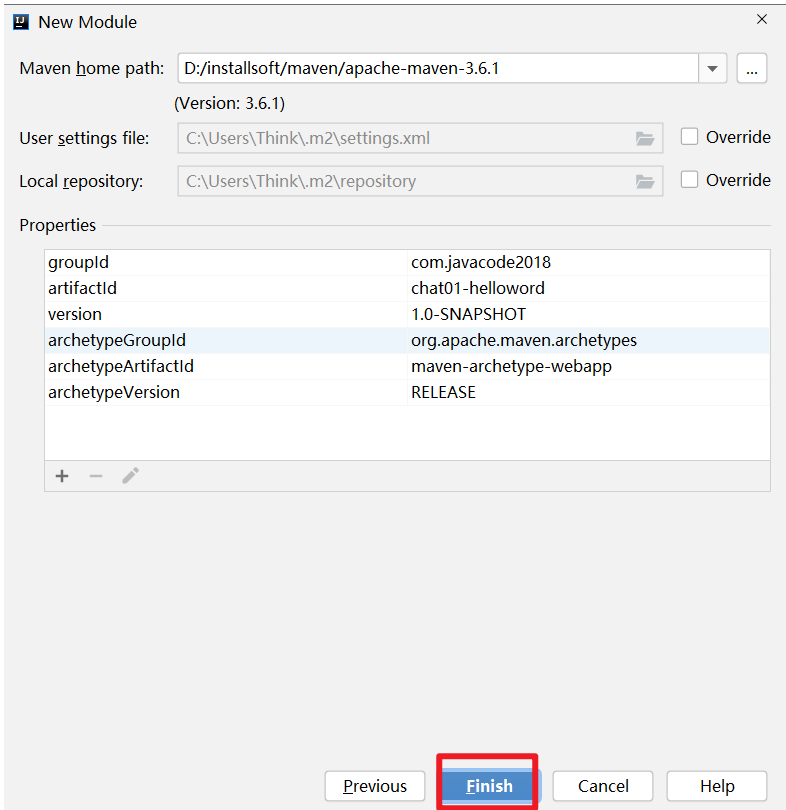Expand the Maven home path dropdown

click(x=712, y=69)
